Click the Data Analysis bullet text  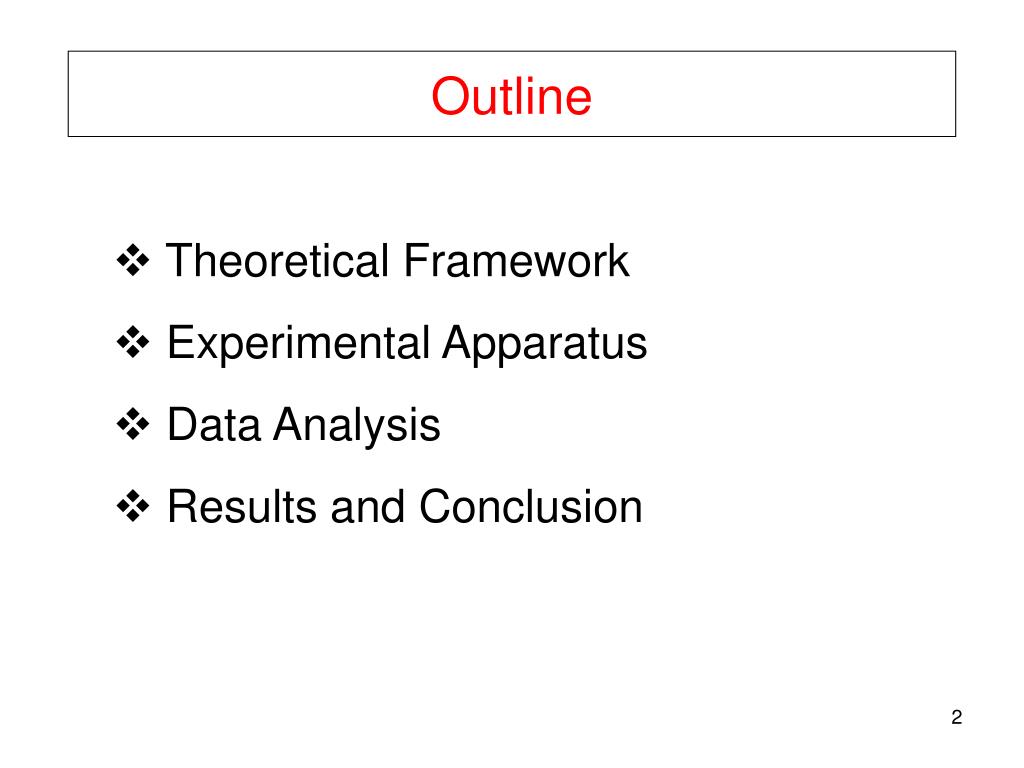pos(304,425)
